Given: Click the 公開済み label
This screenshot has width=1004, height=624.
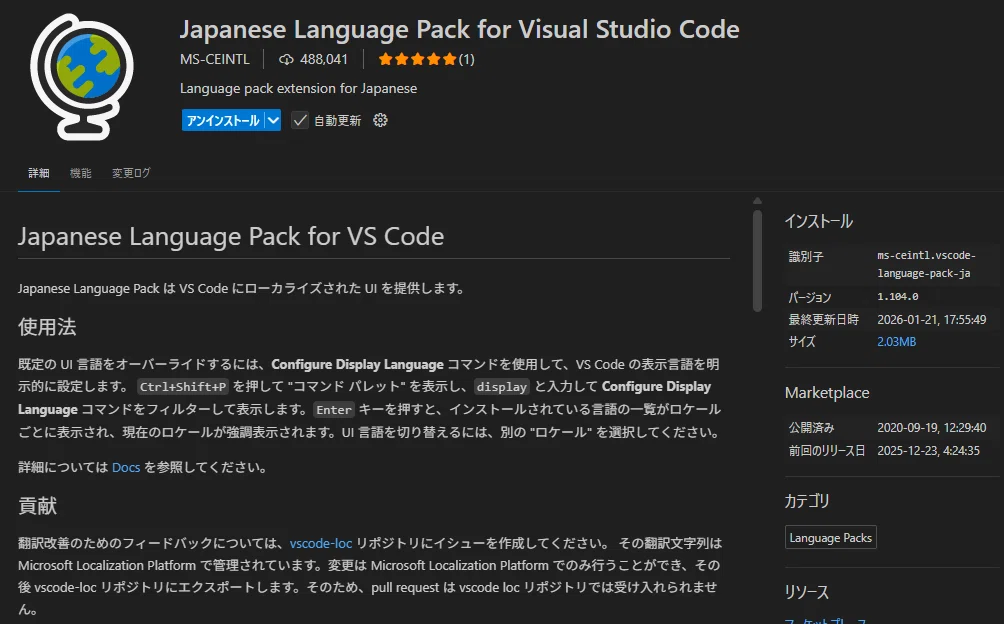Looking at the screenshot, I should point(811,428).
